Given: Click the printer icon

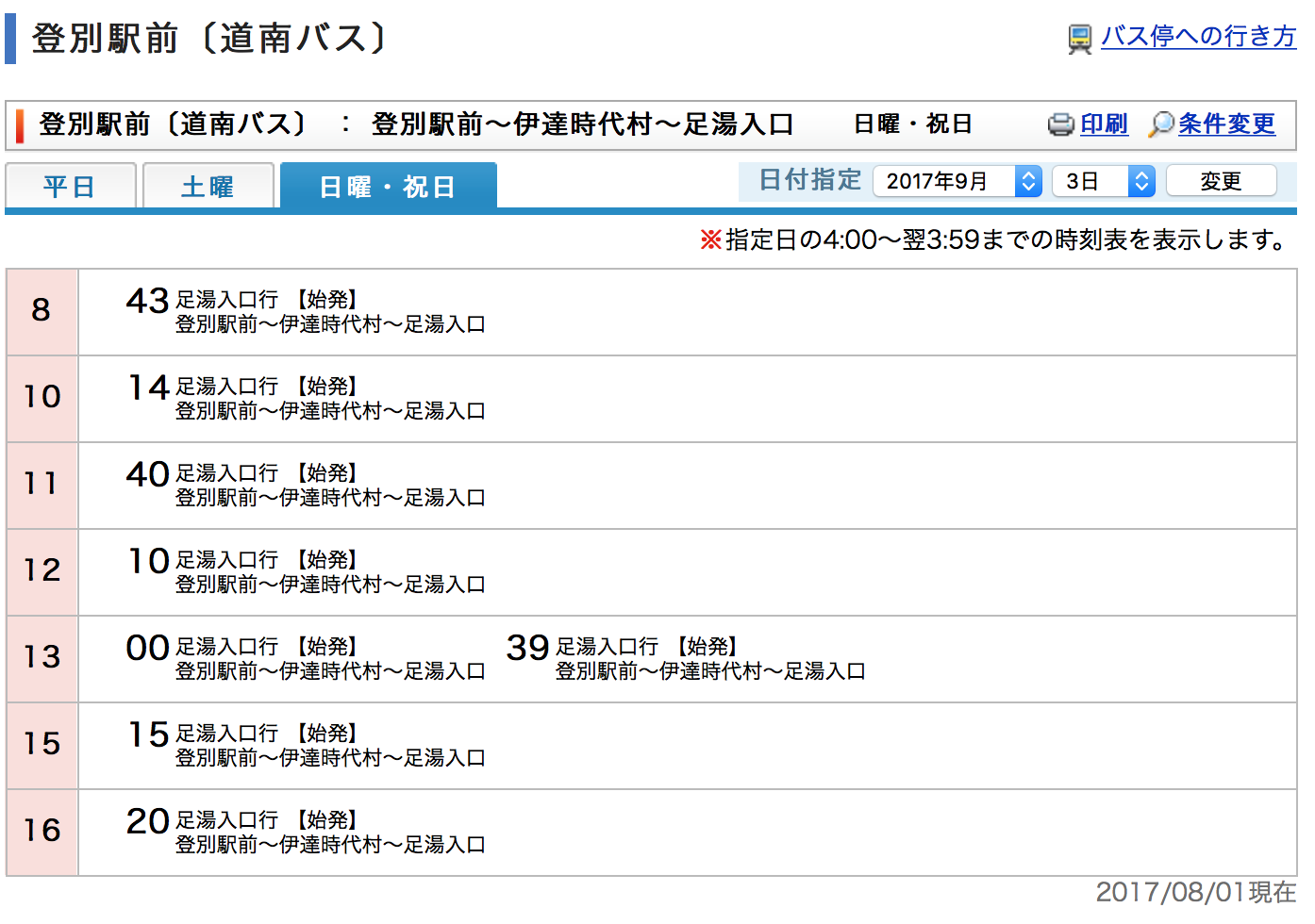Looking at the screenshot, I should [1060, 124].
